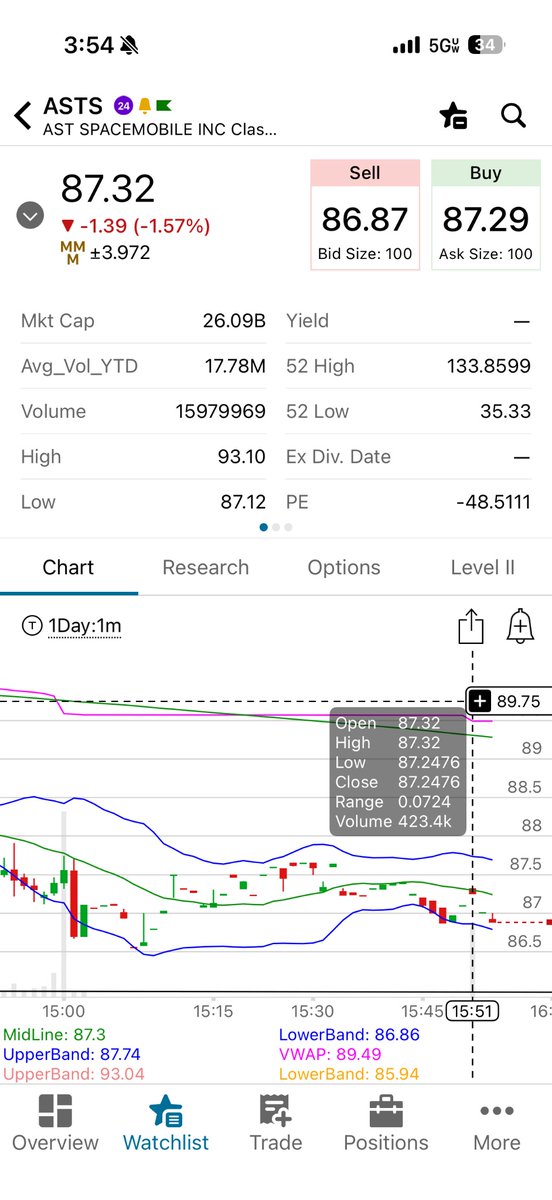Tap the yellow alert bell beside ASTS

point(144,106)
